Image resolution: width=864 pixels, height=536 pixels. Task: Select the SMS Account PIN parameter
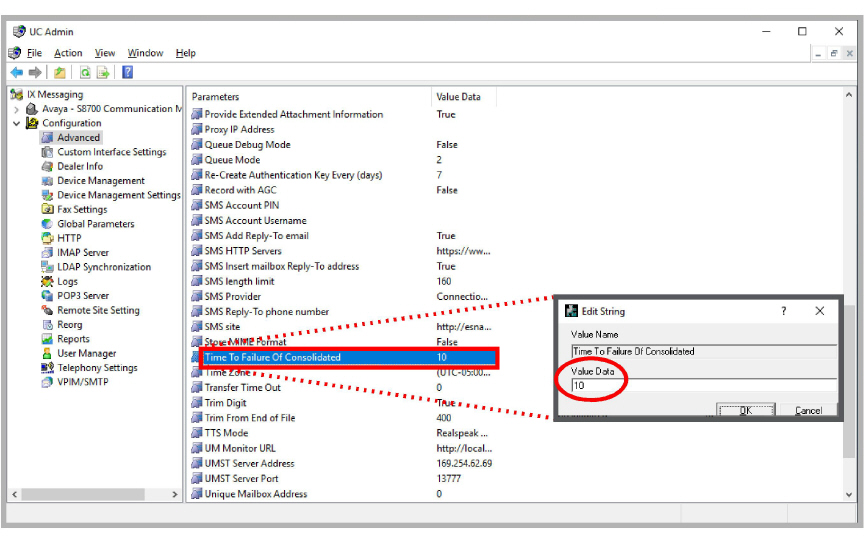(241, 205)
